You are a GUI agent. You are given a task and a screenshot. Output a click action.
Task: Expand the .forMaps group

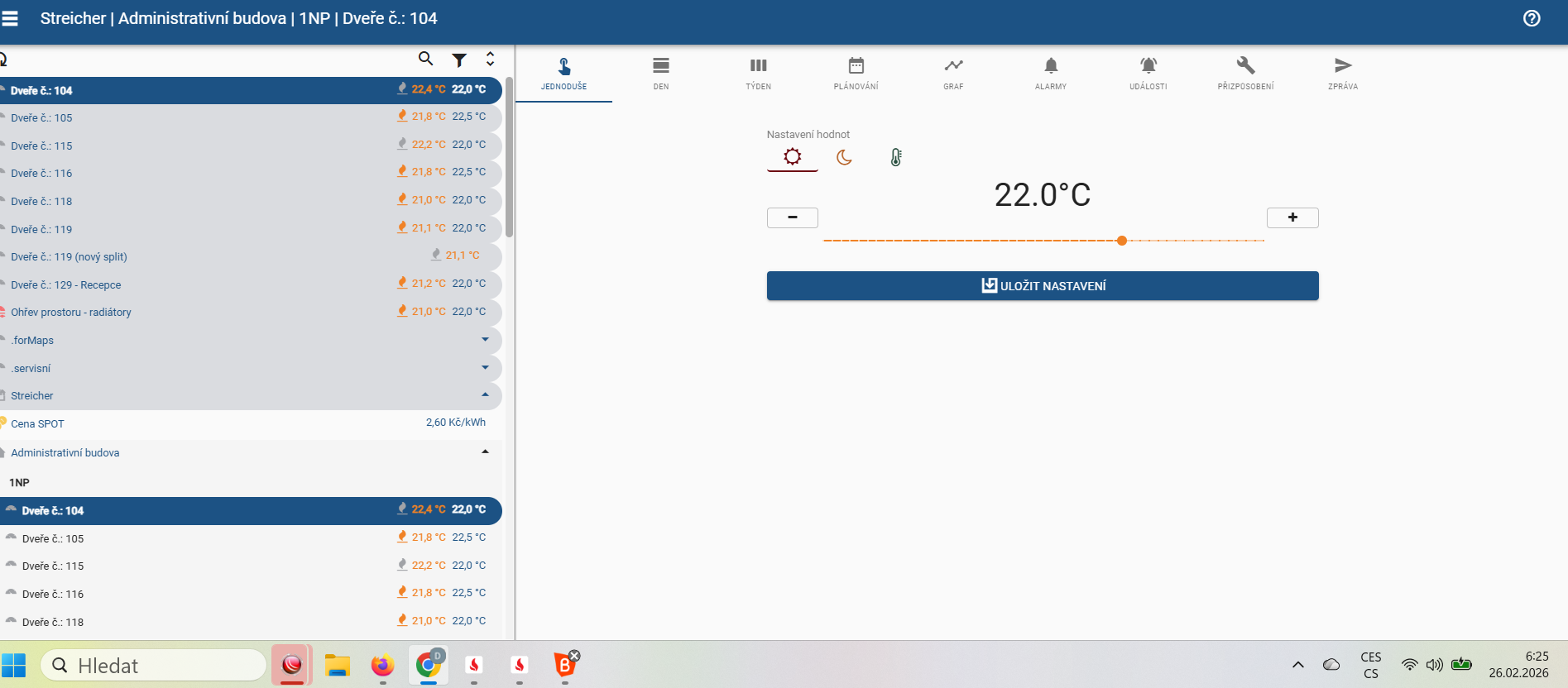coord(485,340)
